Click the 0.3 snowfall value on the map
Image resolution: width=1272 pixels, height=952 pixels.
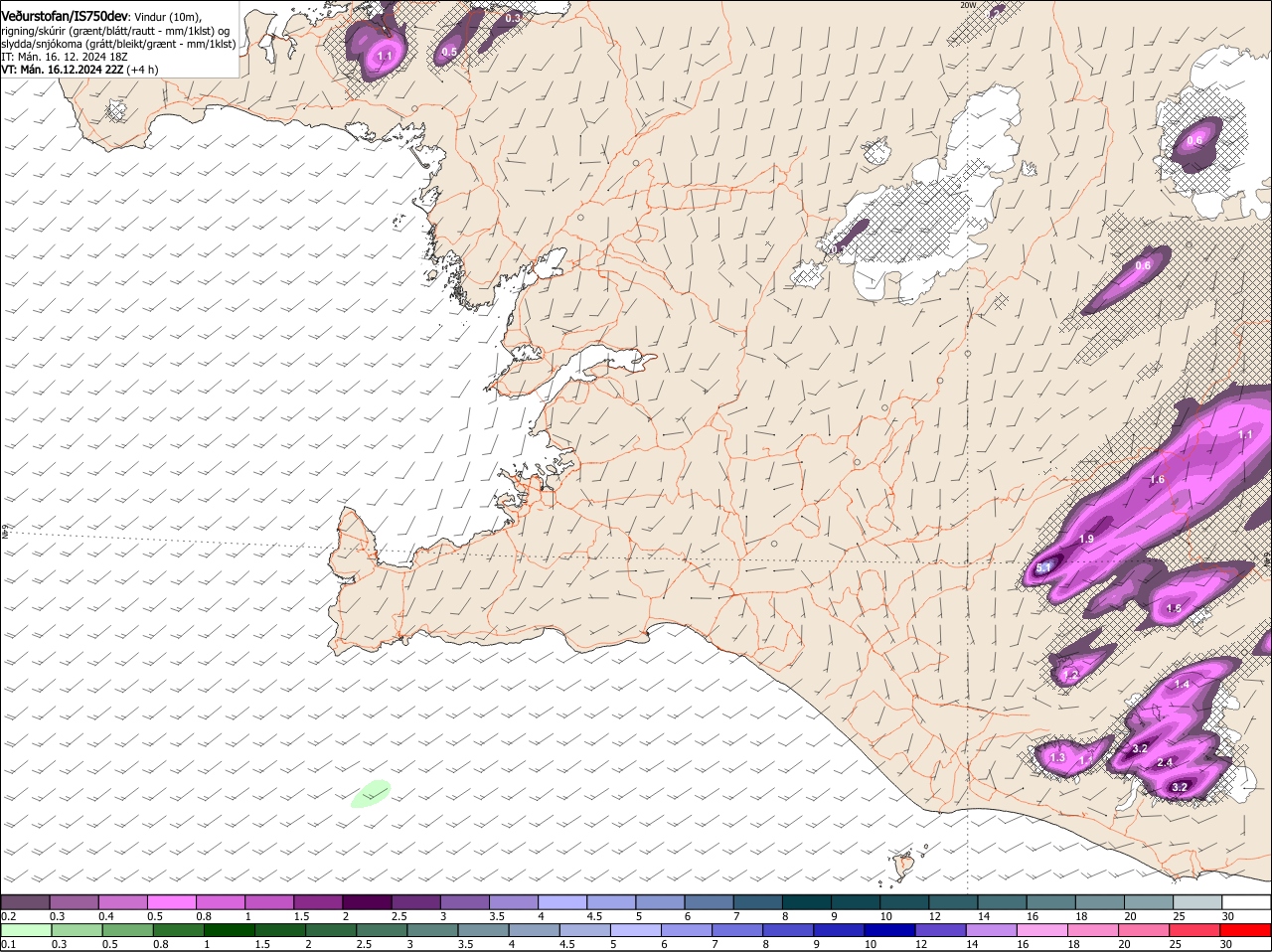(x=513, y=18)
